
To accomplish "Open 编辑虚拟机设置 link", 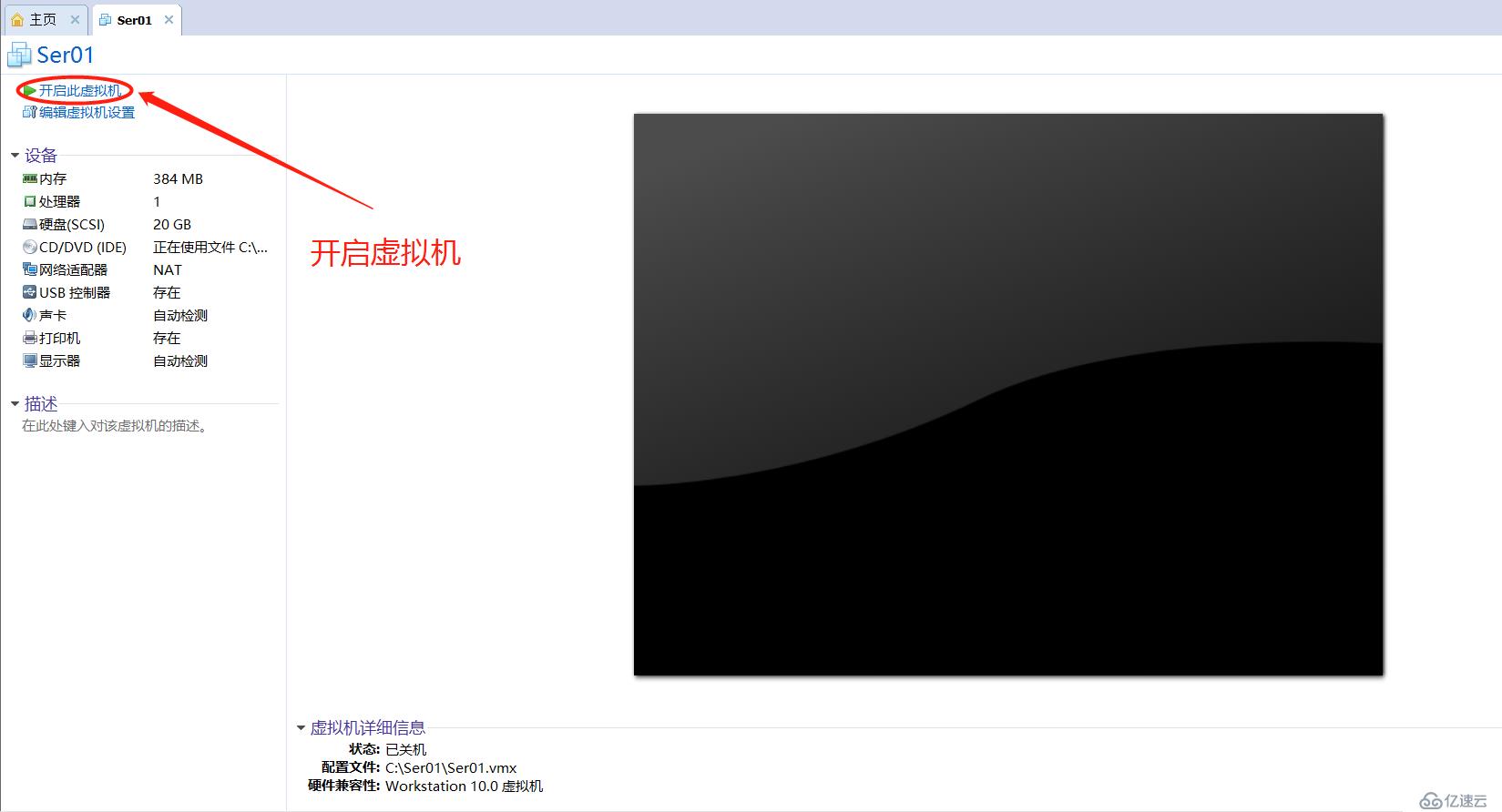I will [x=87, y=113].
